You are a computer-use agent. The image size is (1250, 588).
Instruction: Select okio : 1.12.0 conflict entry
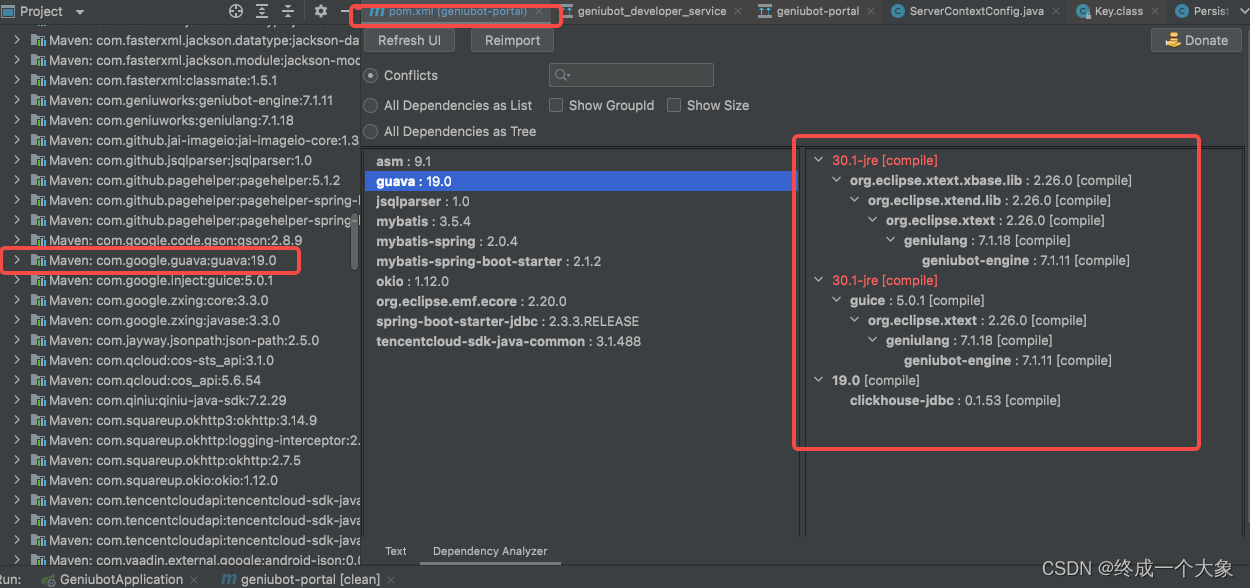coord(580,281)
